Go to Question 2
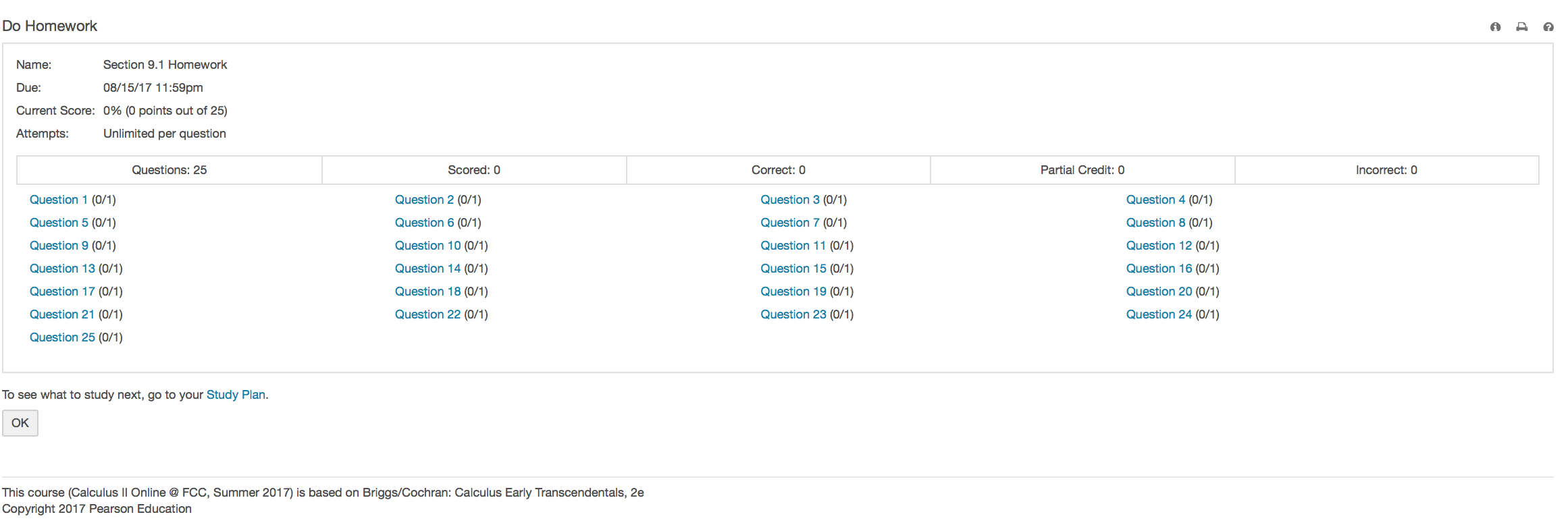 tap(424, 200)
